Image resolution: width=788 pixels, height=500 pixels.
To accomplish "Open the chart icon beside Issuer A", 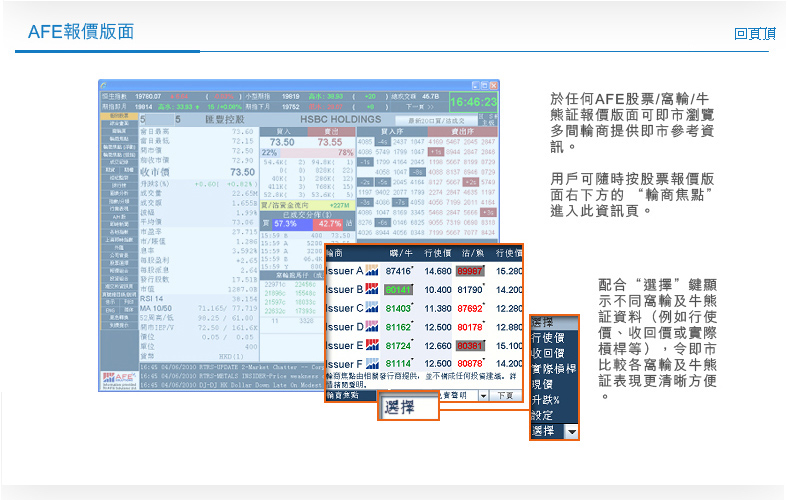I will pos(371,271).
